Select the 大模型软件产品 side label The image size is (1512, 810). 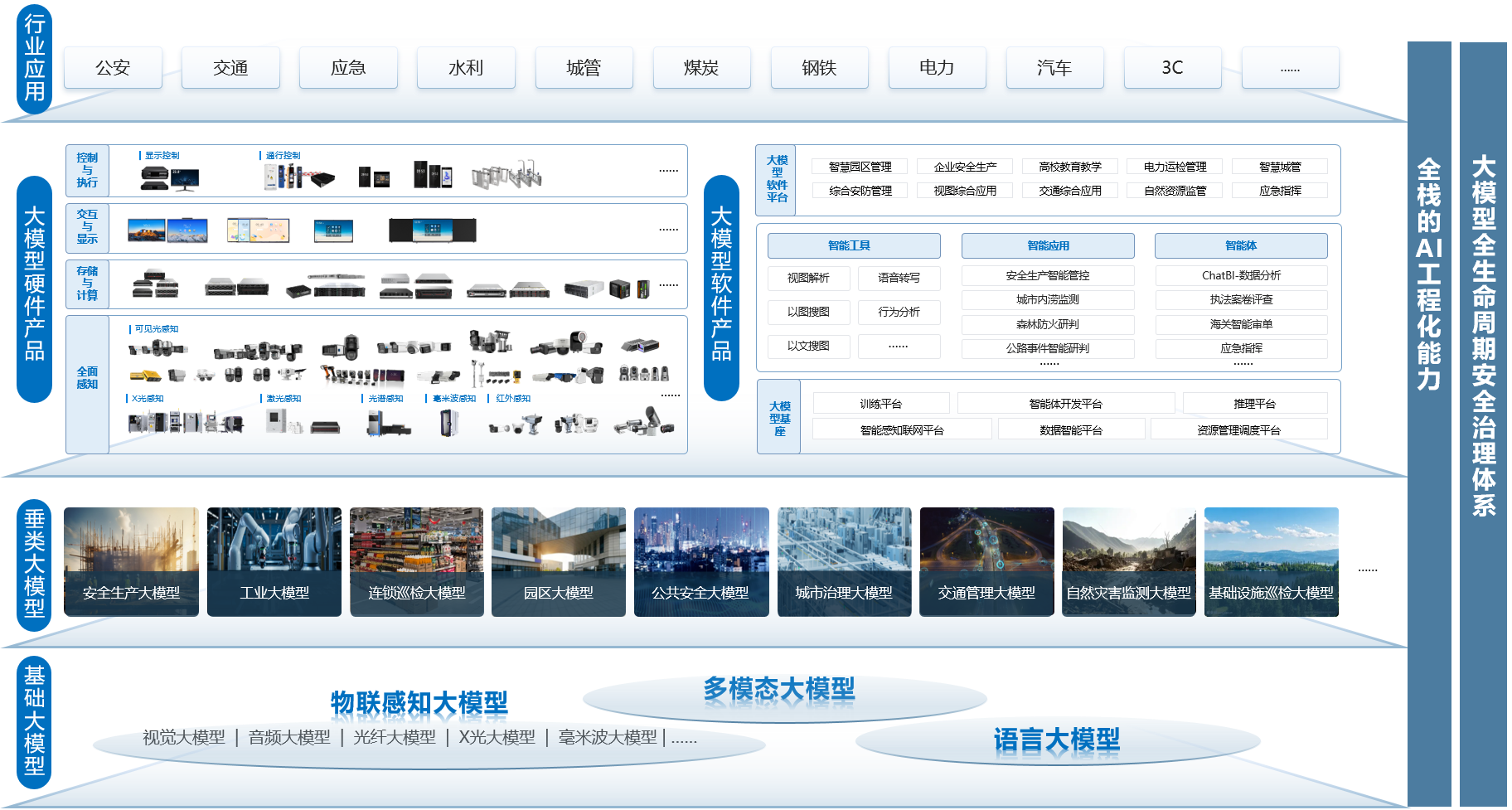[x=721, y=288]
